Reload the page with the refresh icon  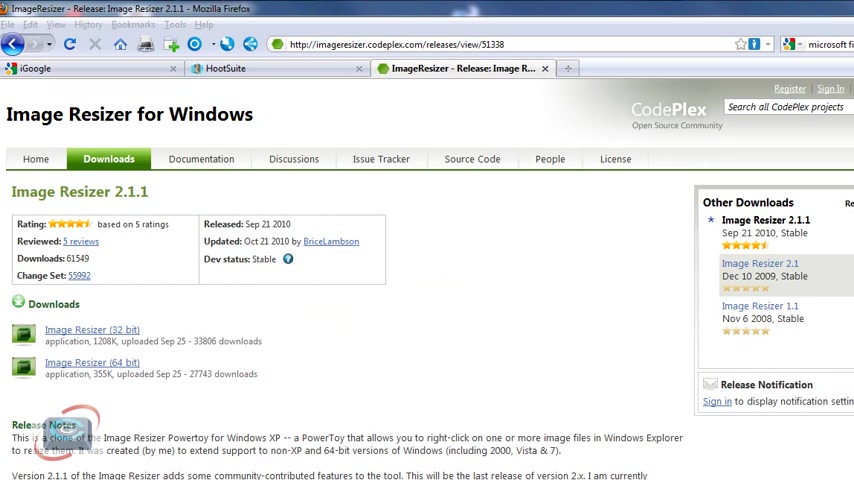(x=70, y=44)
